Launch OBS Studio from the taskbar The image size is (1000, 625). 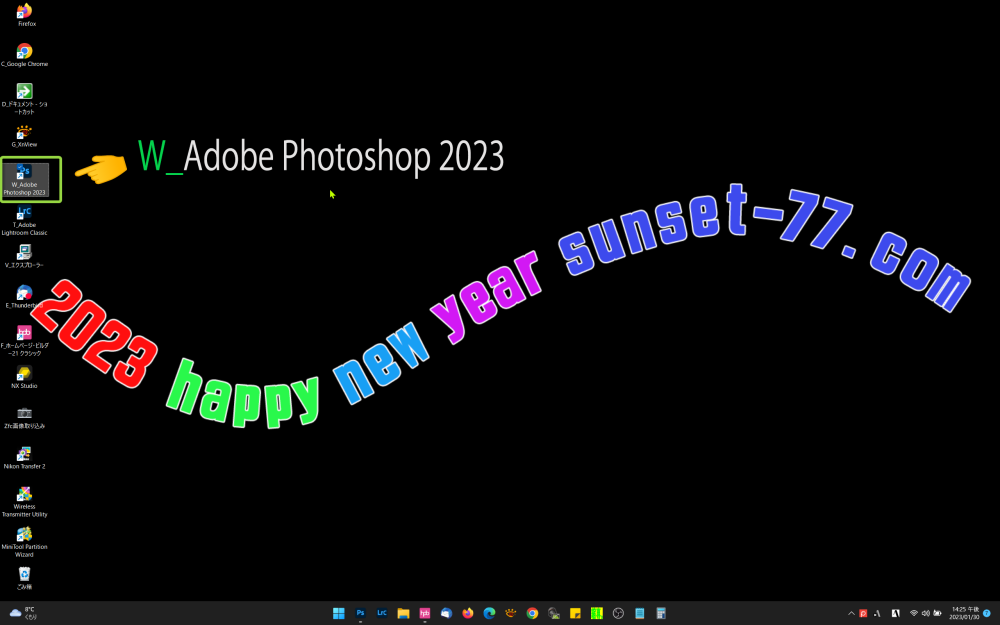click(x=618, y=614)
